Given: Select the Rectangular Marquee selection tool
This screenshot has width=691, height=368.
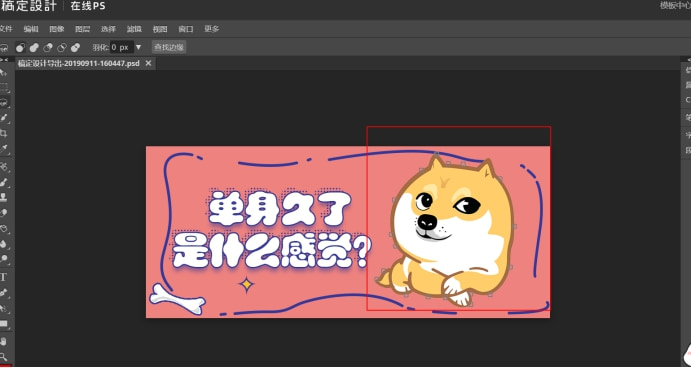Looking at the screenshot, I should tap(4, 87).
